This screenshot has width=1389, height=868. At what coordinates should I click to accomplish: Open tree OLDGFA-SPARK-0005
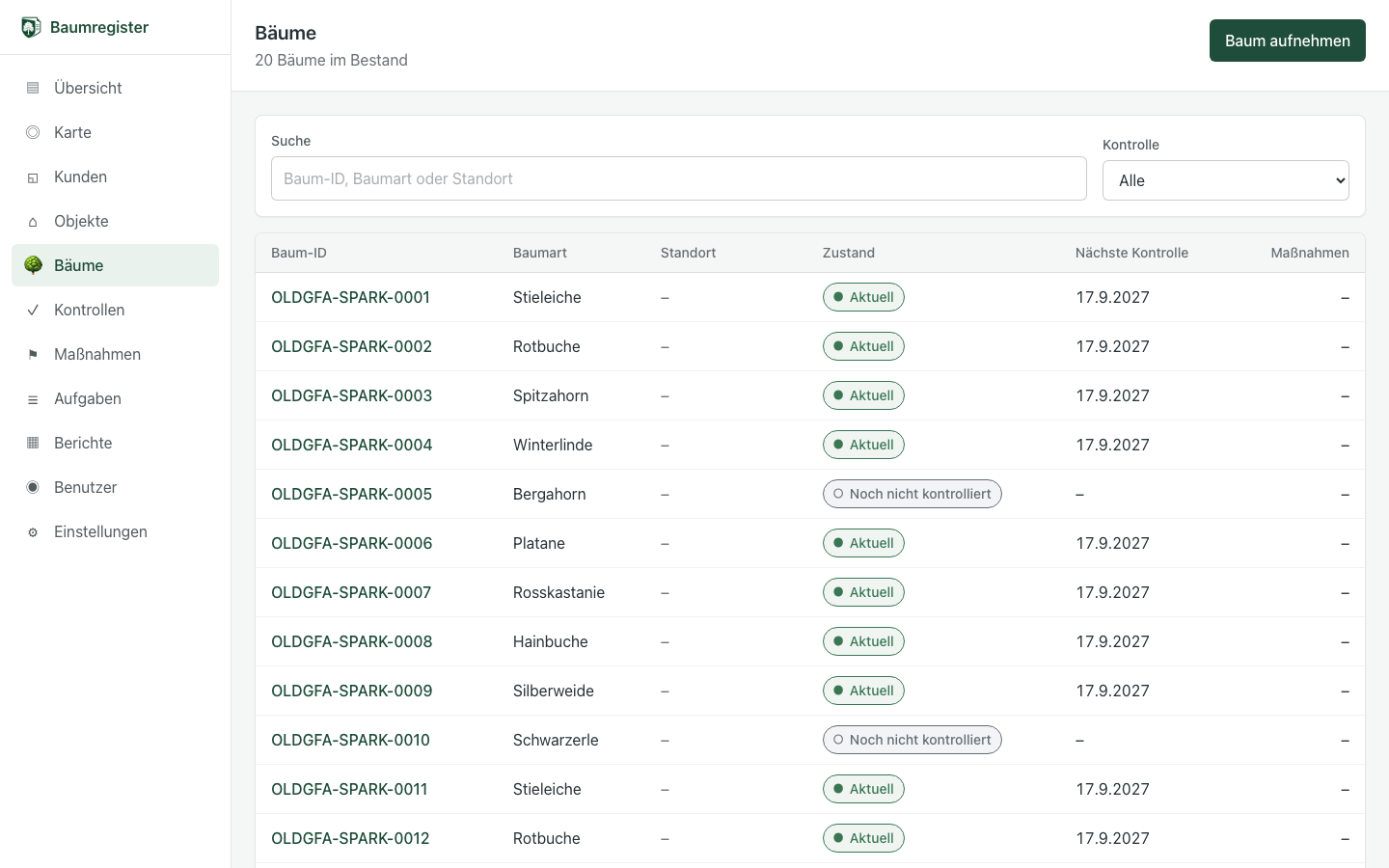(x=351, y=494)
